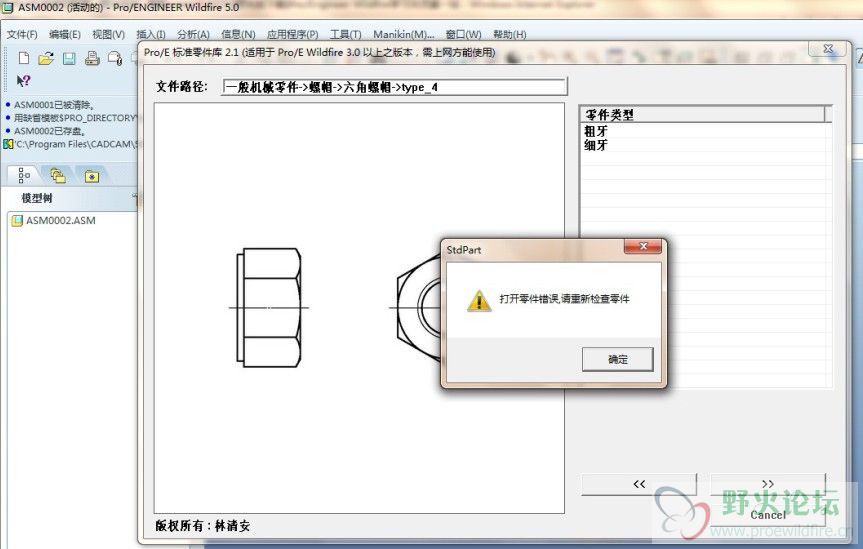This screenshot has width=863, height=549.
Task: Select 粗牙 in part type list
Action: (x=596, y=131)
